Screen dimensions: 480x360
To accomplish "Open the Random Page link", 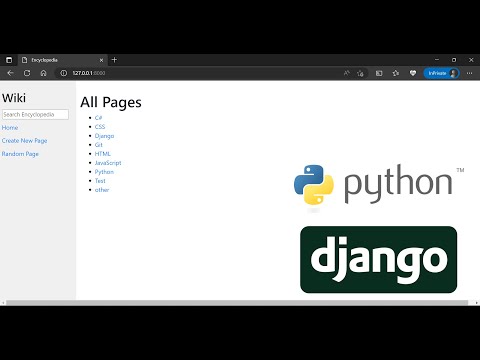I will (20, 154).
